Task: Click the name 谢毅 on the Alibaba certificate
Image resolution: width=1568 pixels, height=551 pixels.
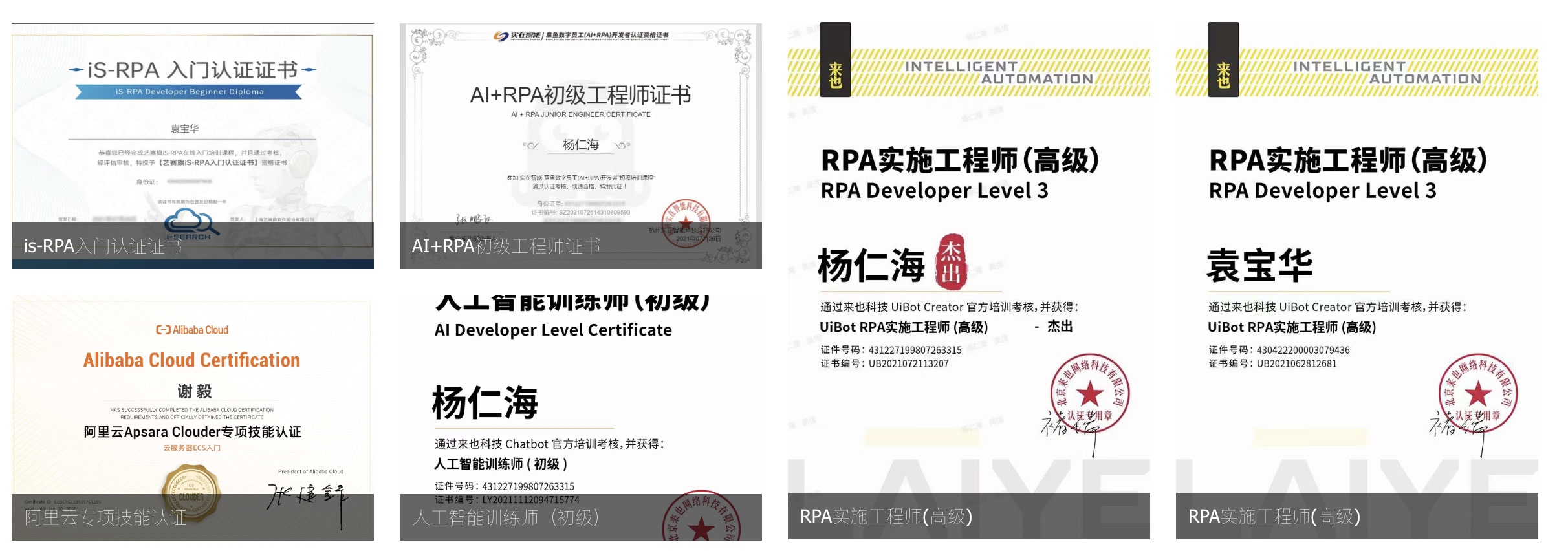Action: pos(195,391)
